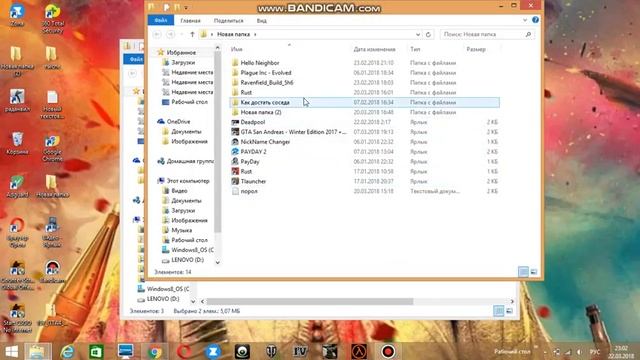Launch Opera browser from the taskbar

[184, 351]
